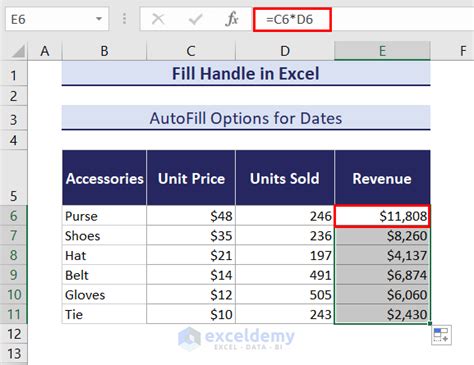Select the Purse cell

(x=104, y=216)
